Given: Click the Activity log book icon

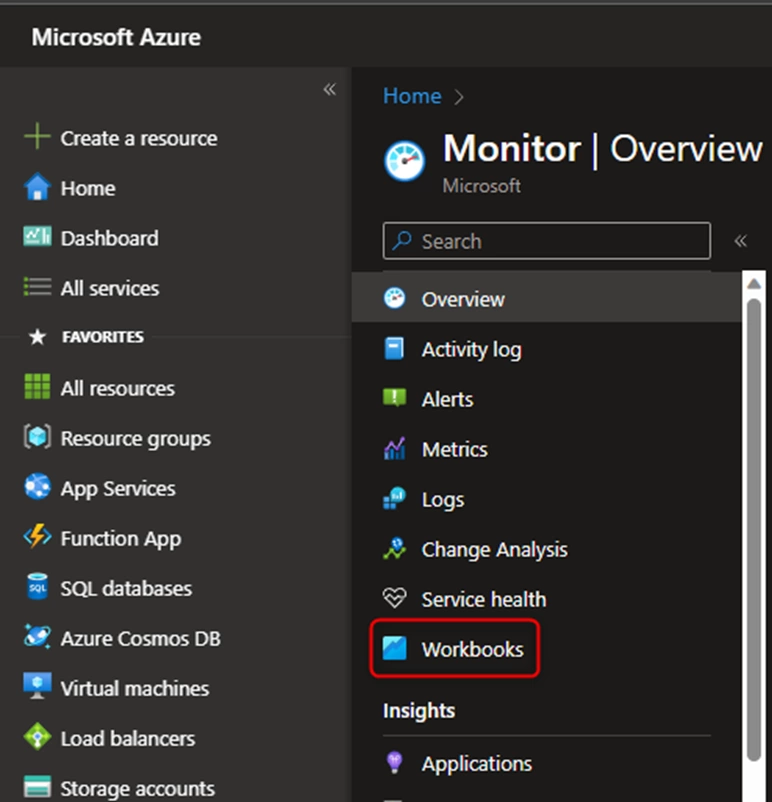Looking at the screenshot, I should (x=394, y=349).
